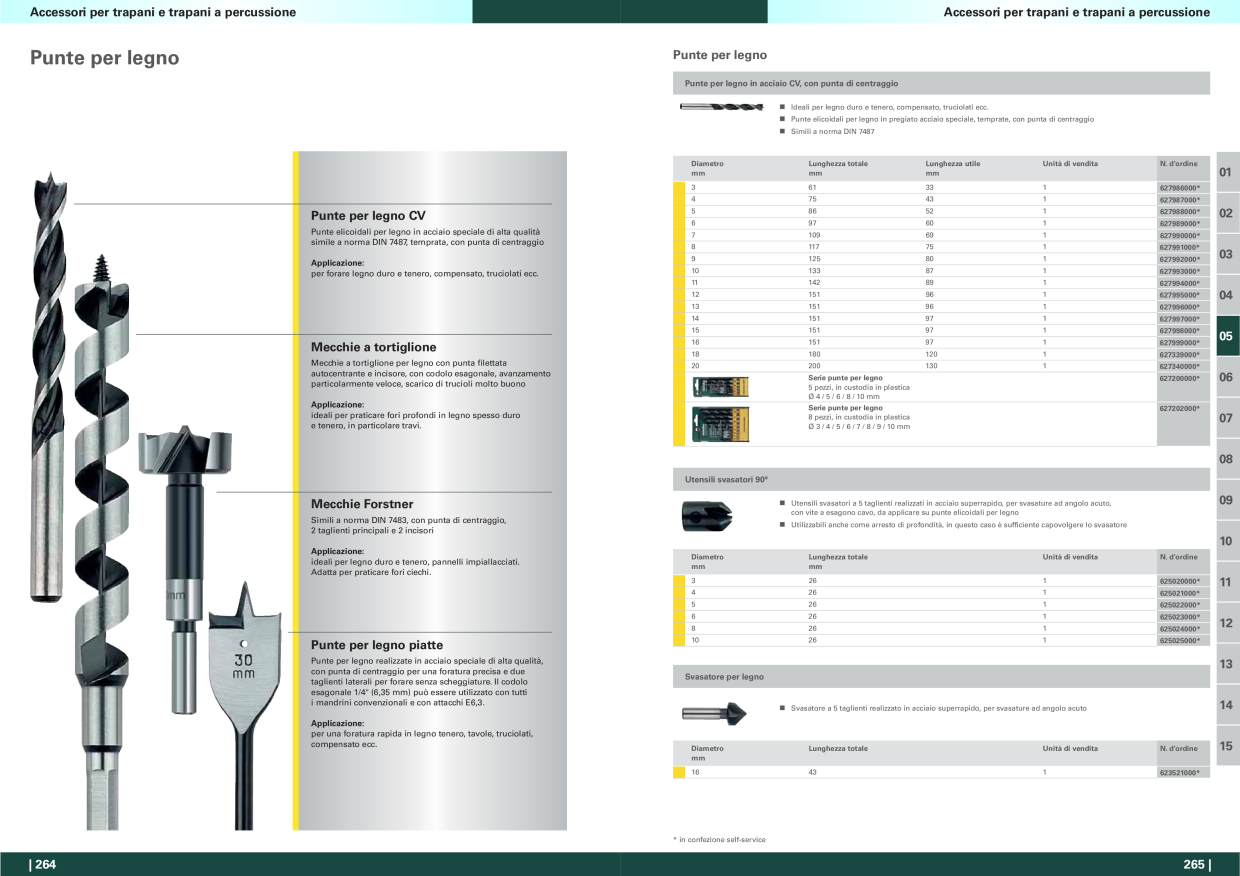
Task: Click order number 627987000*
Action: [x=1179, y=200]
